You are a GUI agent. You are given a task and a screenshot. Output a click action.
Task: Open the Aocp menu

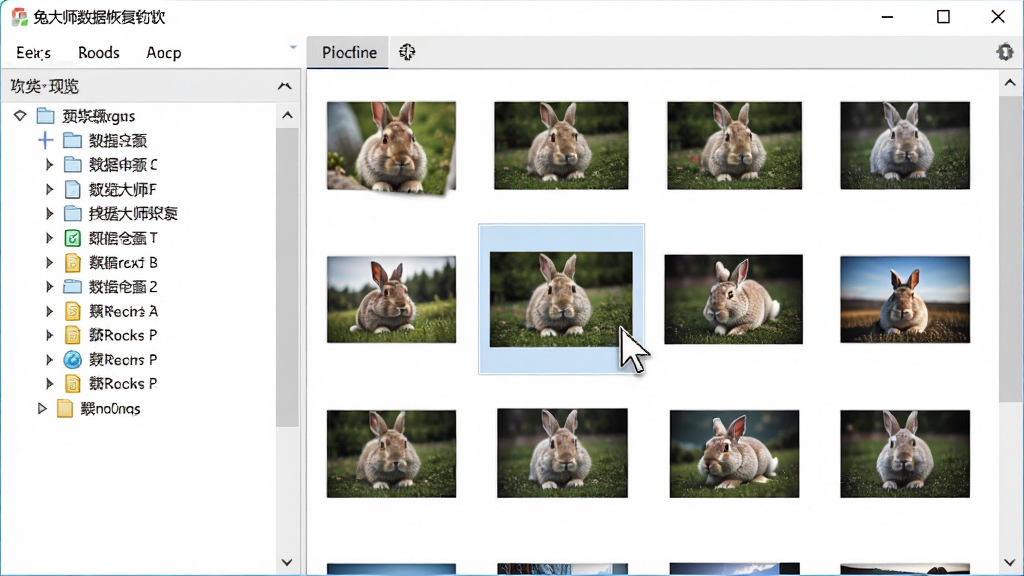tap(163, 52)
